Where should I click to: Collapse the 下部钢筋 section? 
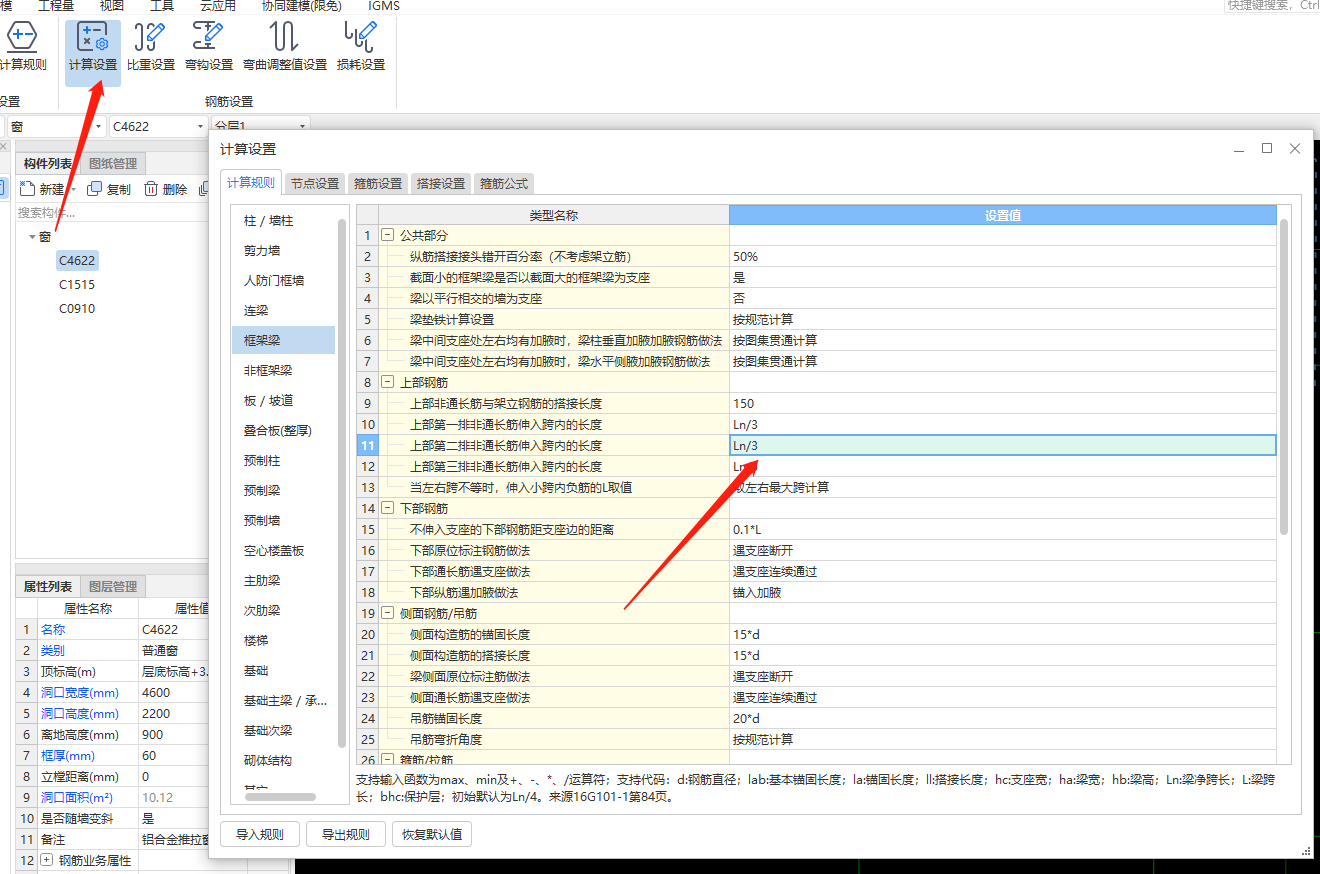point(388,508)
